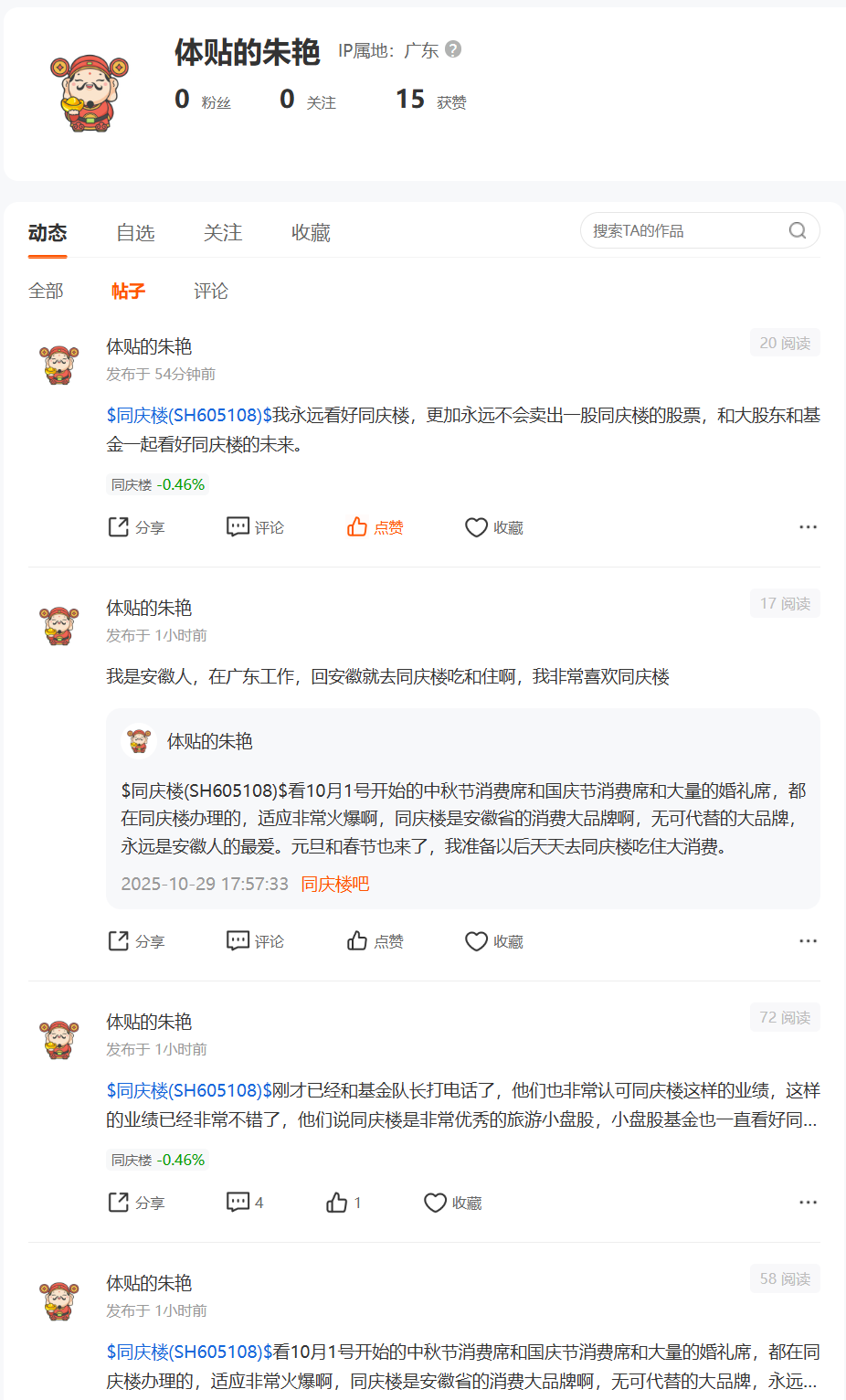This screenshot has width=846, height=1400.
Task: Switch to the 自选 tab
Action: pyautogui.click(x=135, y=233)
